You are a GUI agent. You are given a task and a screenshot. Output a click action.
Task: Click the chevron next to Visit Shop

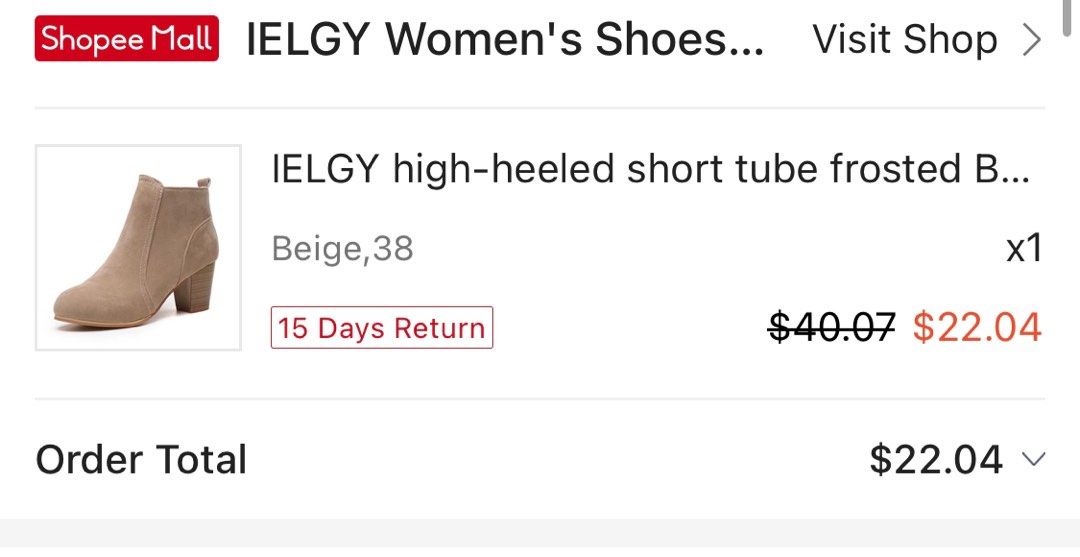1031,40
